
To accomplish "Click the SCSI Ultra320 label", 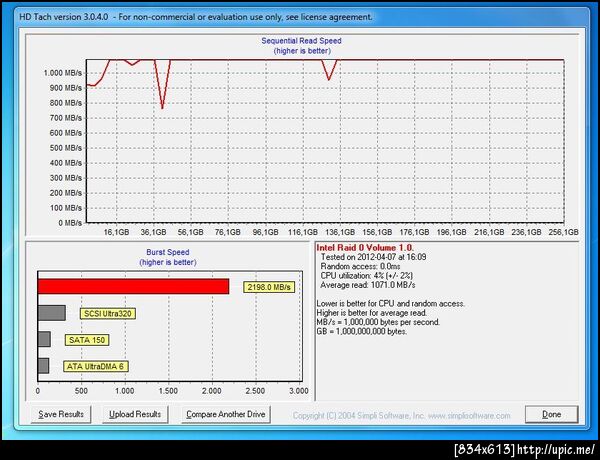I will click(108, 314).
